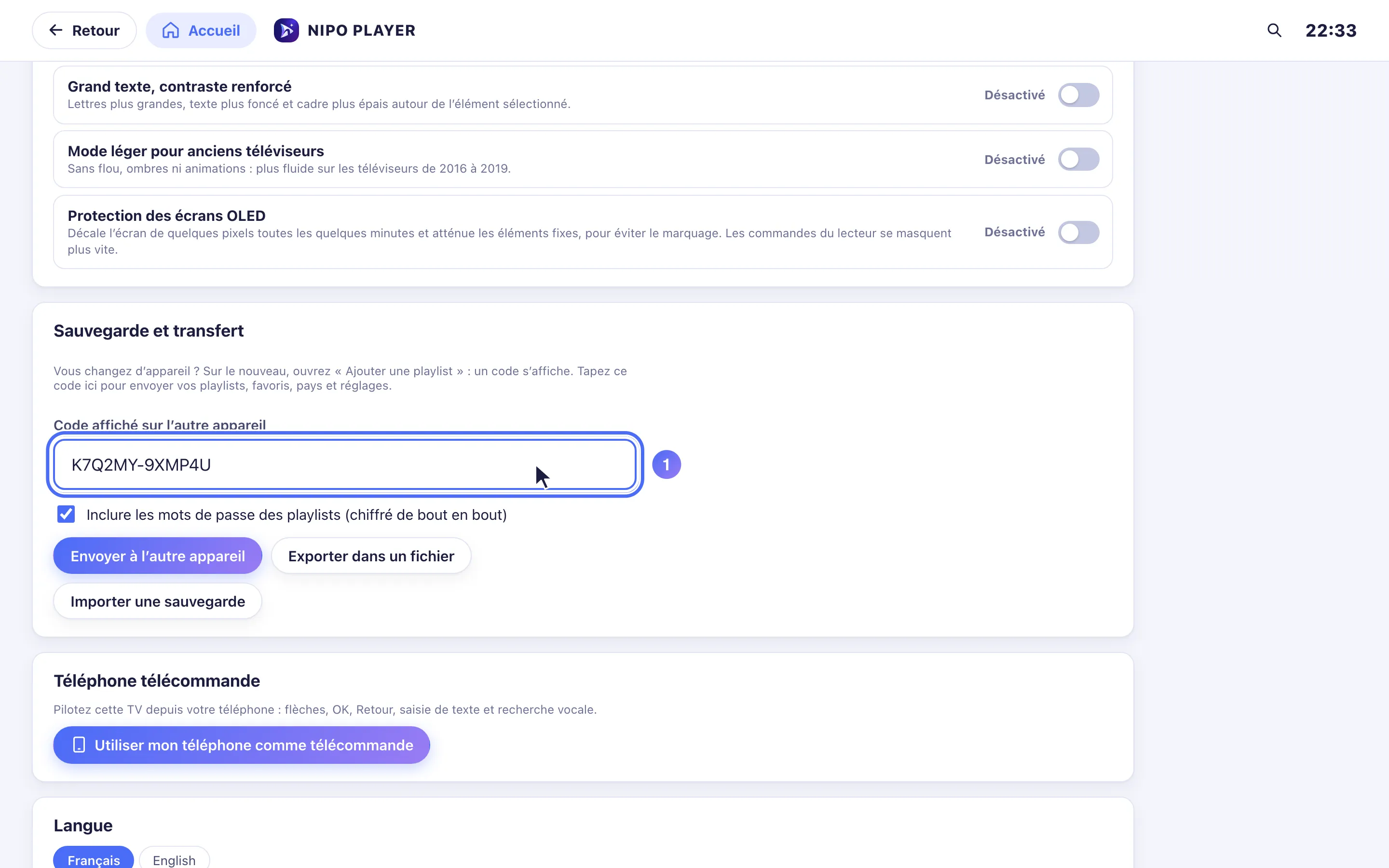Click the Sauvegarde et transfert heading
Viewport: 1389px width, 868px height.
(x=149, y=331)
